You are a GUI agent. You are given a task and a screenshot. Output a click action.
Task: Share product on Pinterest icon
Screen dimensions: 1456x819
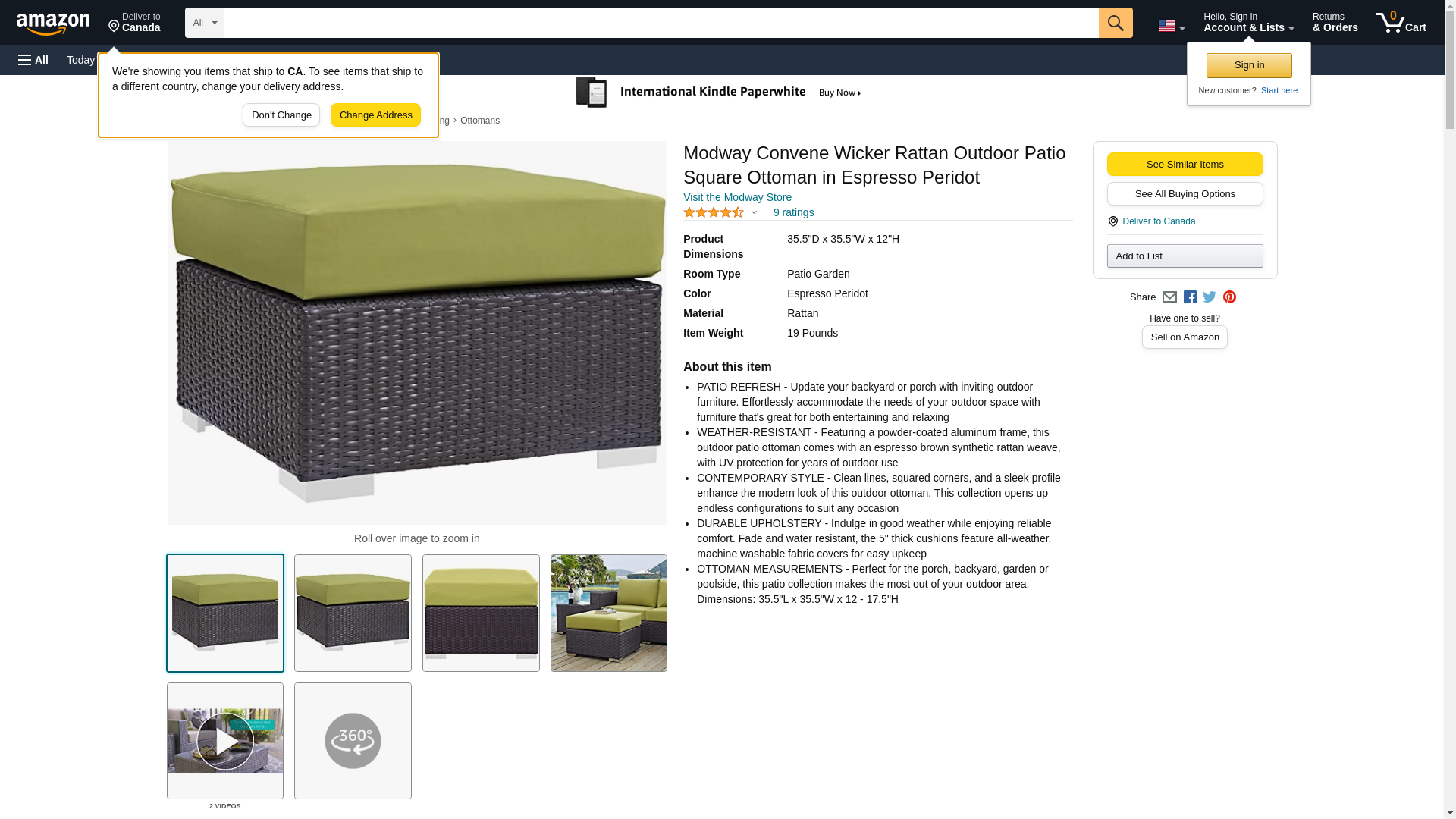1229,297
